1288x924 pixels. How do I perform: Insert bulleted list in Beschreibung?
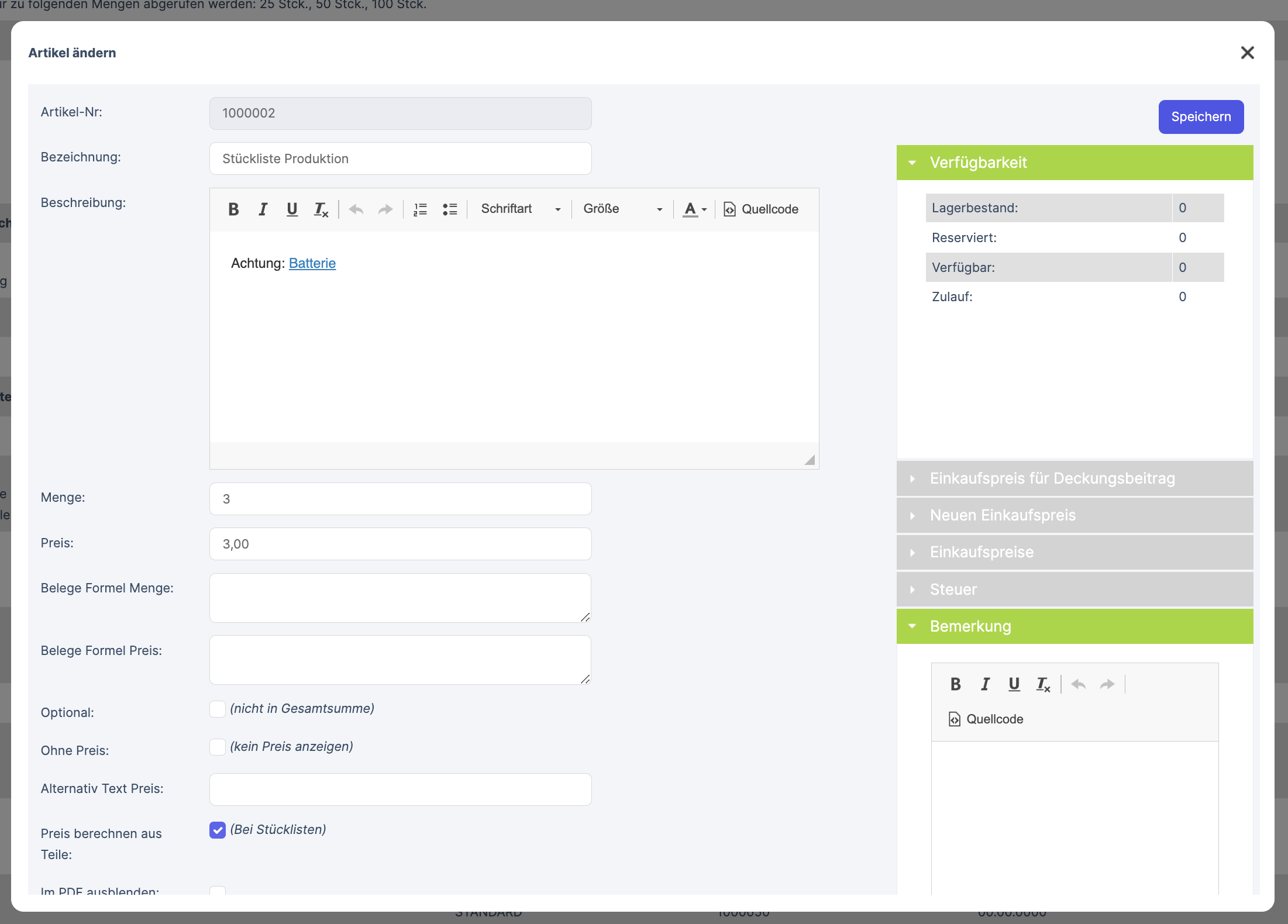point(449,209)
